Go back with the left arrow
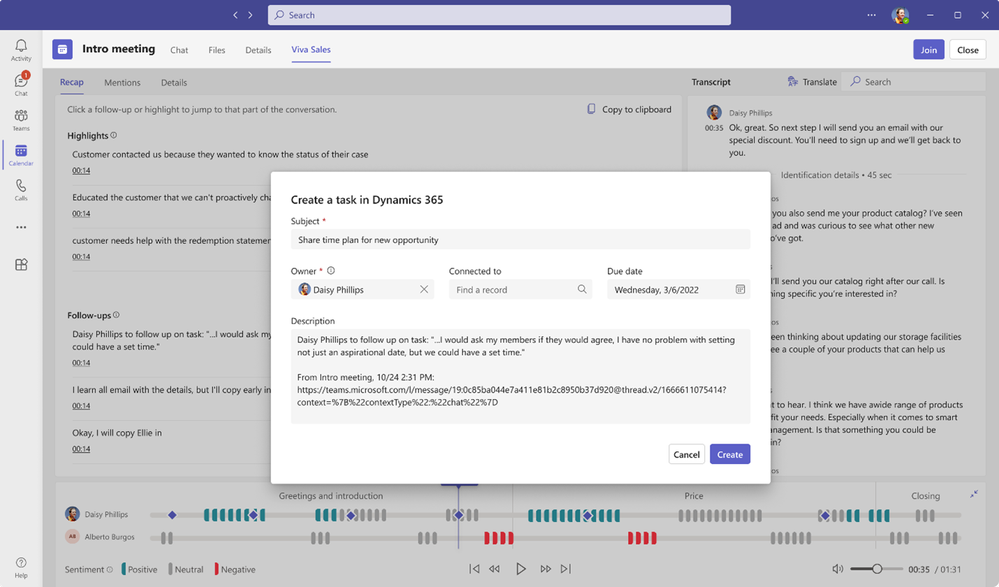999x587 pixels. click(x=235, y=15)
